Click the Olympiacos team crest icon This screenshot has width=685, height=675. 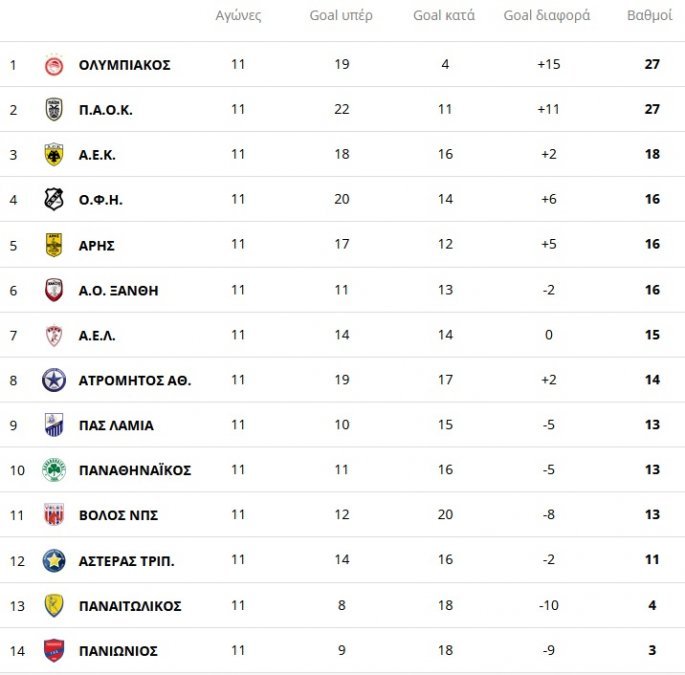pos(54,65)
